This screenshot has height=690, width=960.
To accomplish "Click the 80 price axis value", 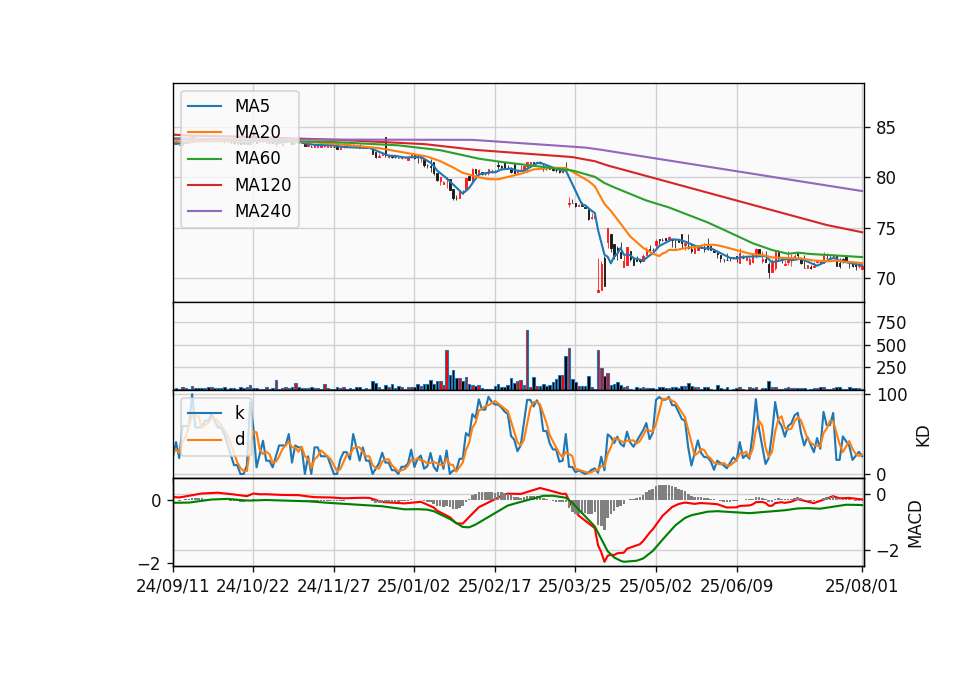I will (885, 178).
